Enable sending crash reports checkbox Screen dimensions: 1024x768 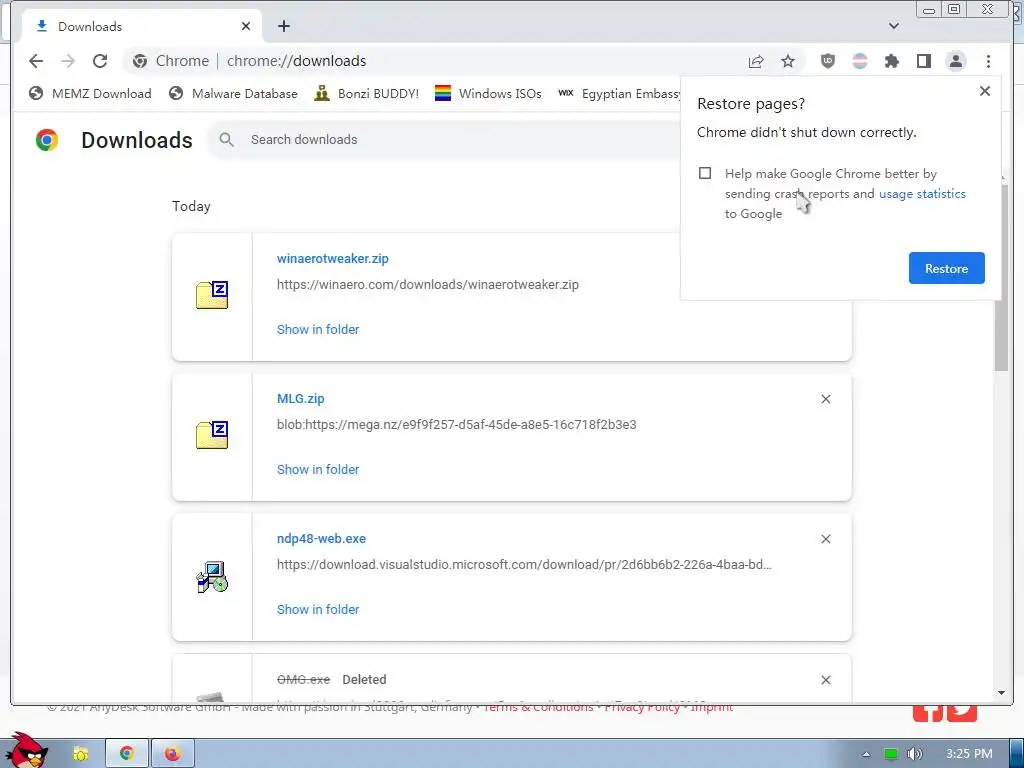(705, 173)
